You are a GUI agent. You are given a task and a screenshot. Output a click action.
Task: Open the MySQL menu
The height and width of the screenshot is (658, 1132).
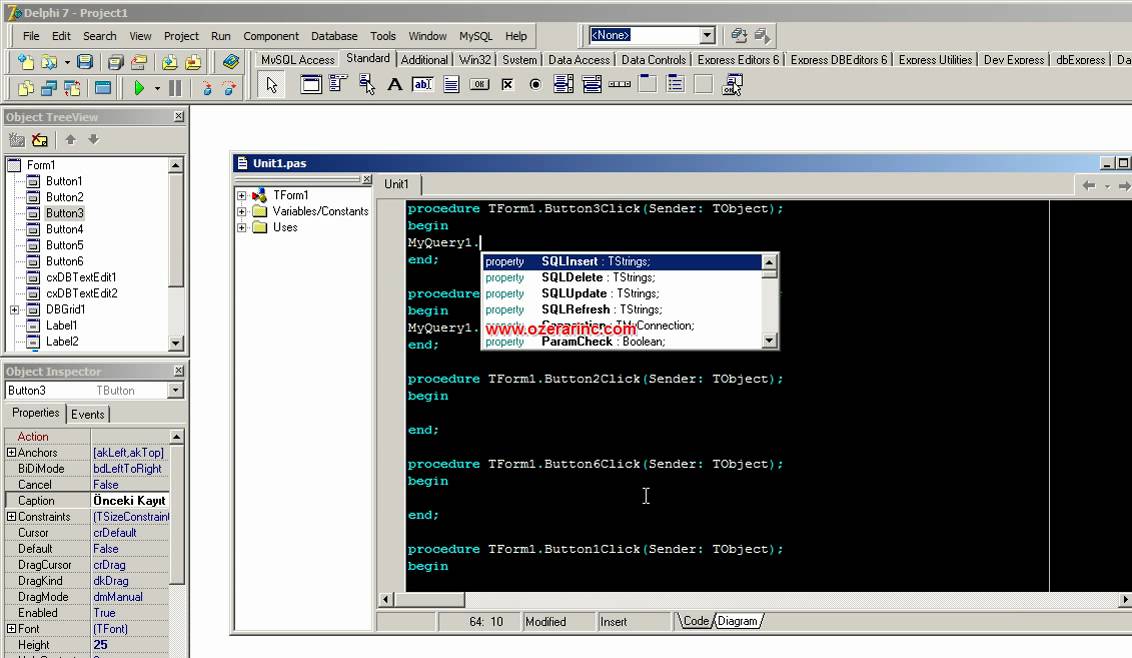click(x=475, y=36)
